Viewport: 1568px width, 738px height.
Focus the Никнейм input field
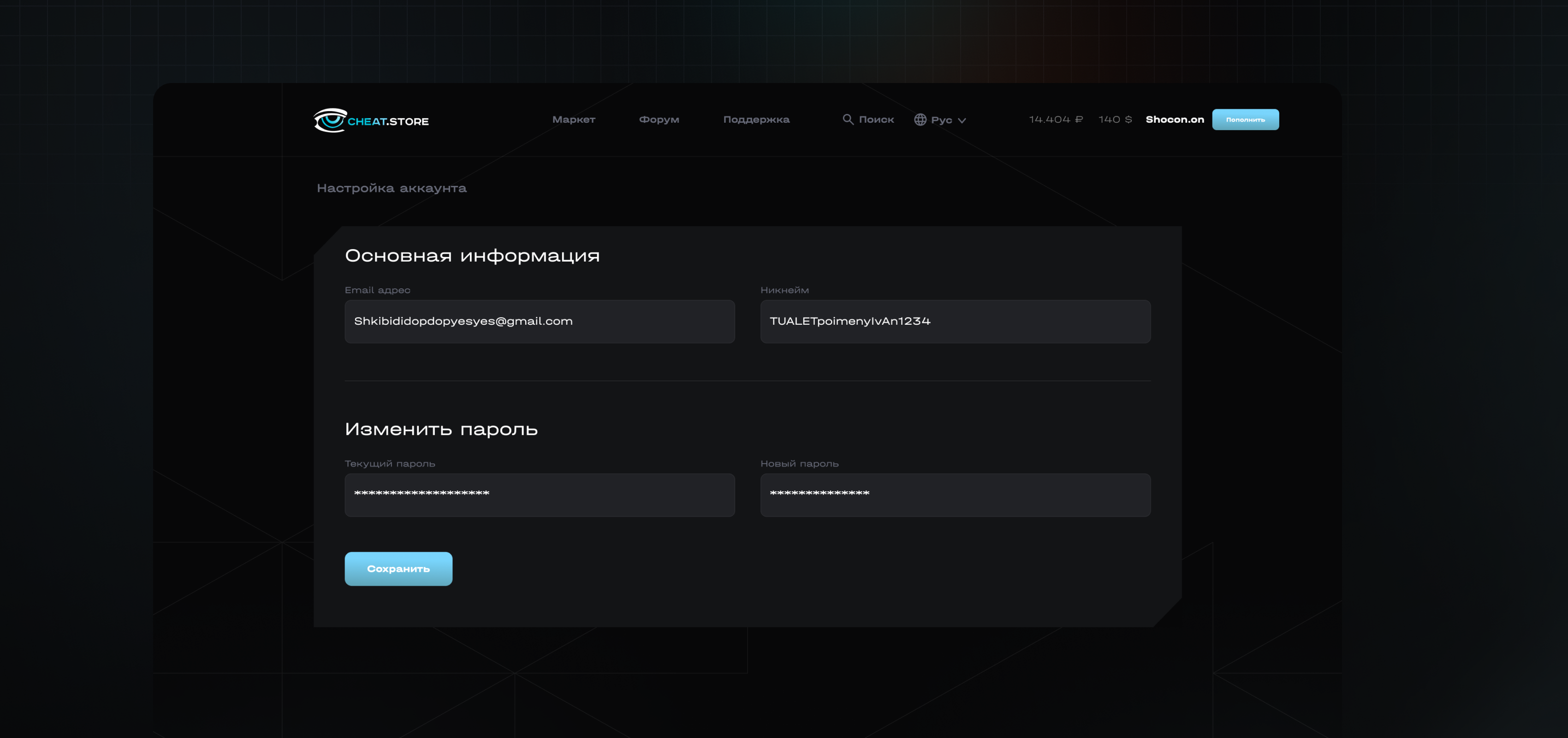pyautogui.click(x=955, y=321)
